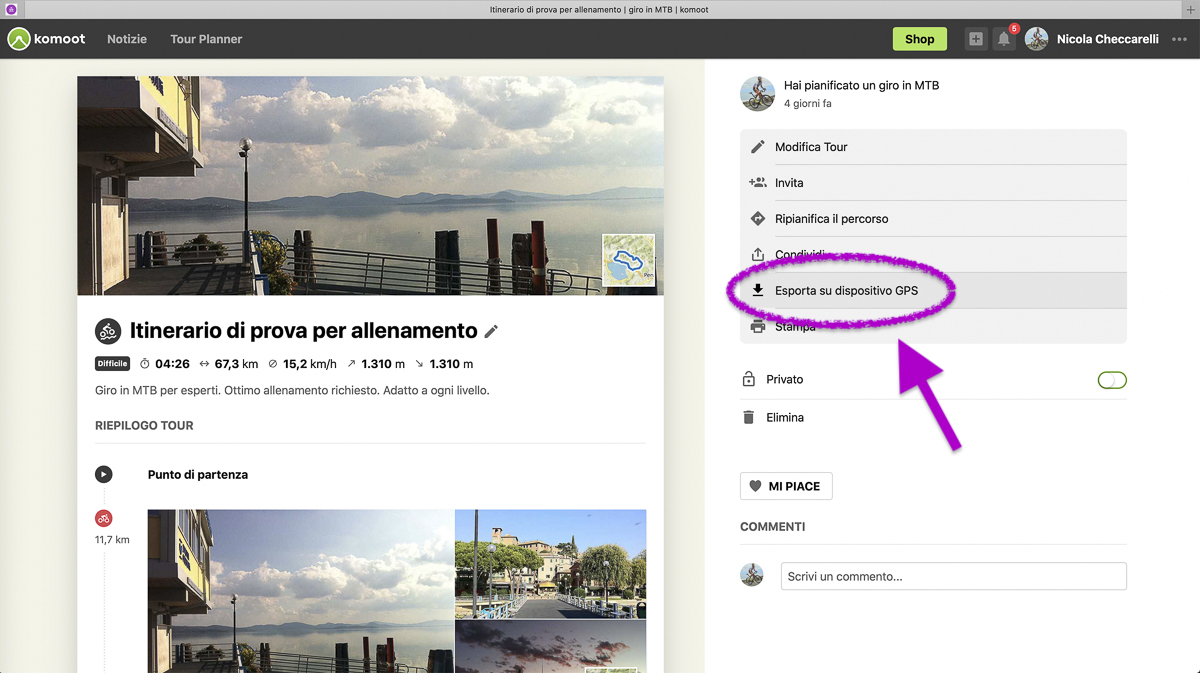Open the three-dots more menu
This screenshot has width=1200, height=673.
coord(1179,39)
